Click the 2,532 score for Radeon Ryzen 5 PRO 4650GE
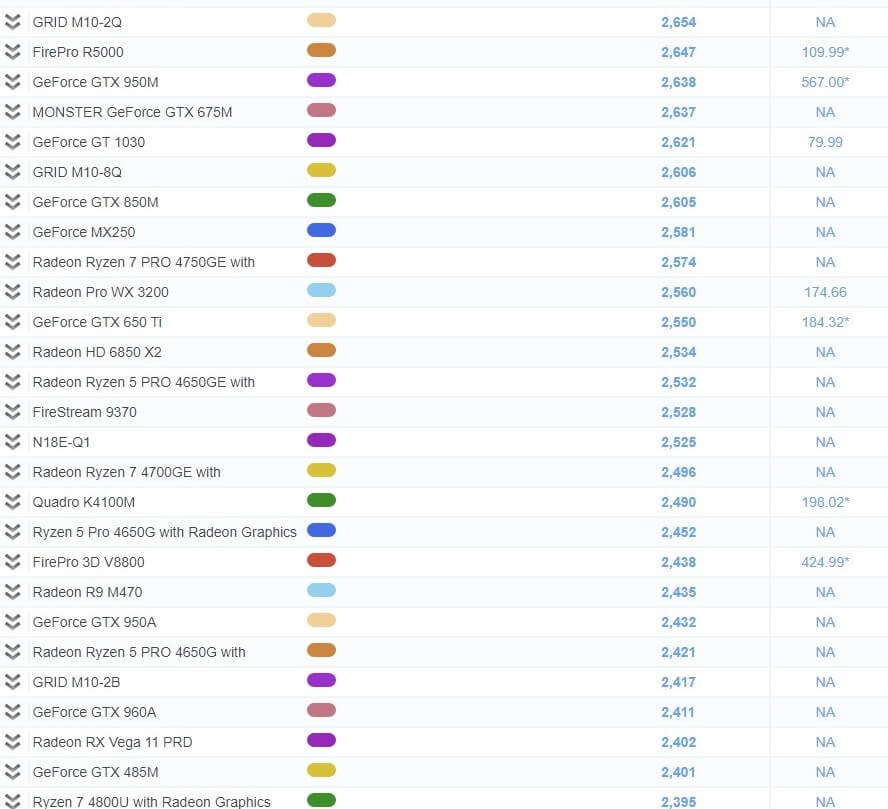 (678, 382)
